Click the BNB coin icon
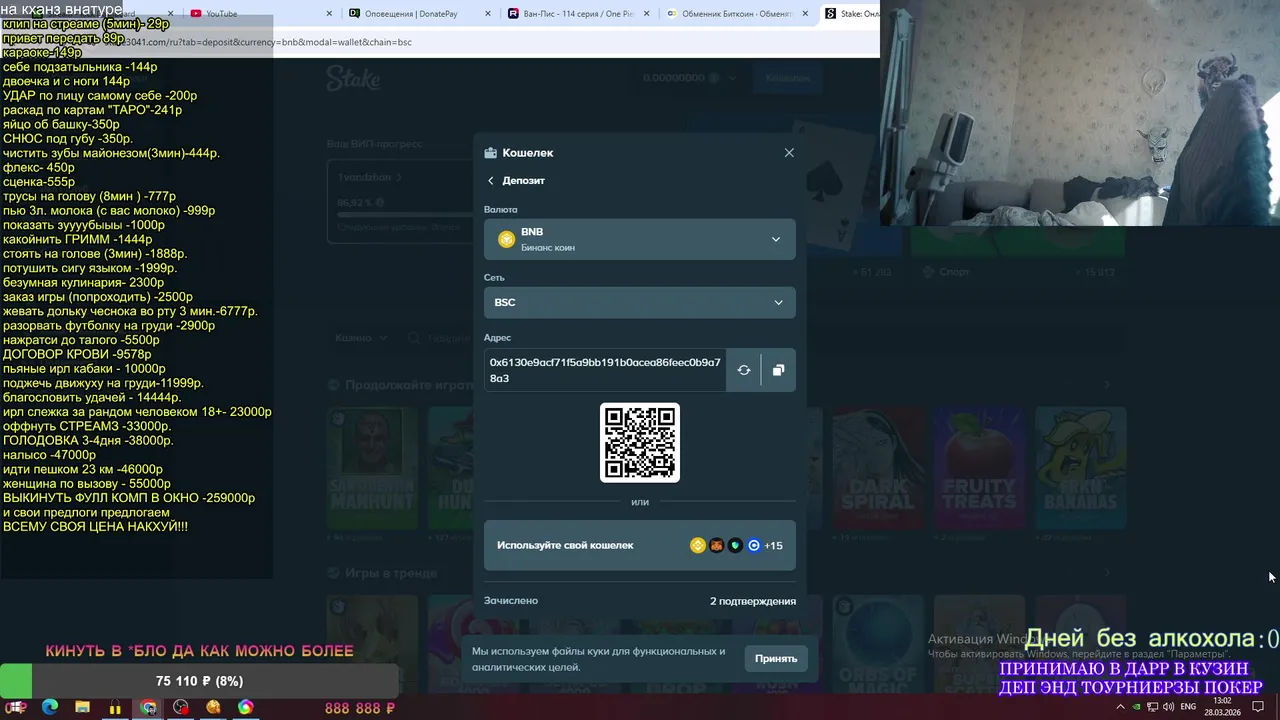 (x=507, y=239)
